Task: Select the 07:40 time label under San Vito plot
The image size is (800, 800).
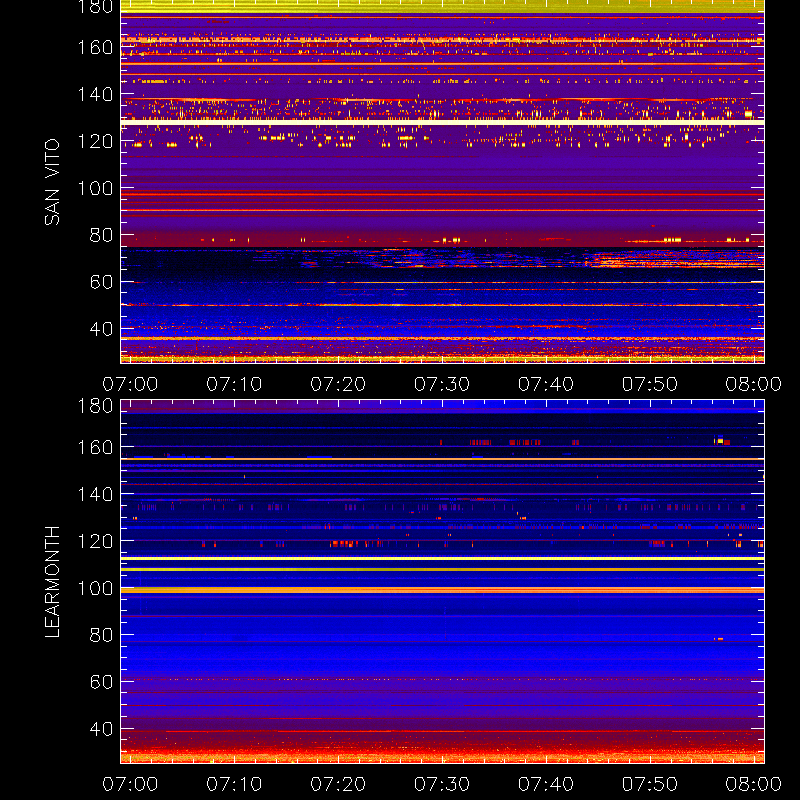Action: click(546, 384)
